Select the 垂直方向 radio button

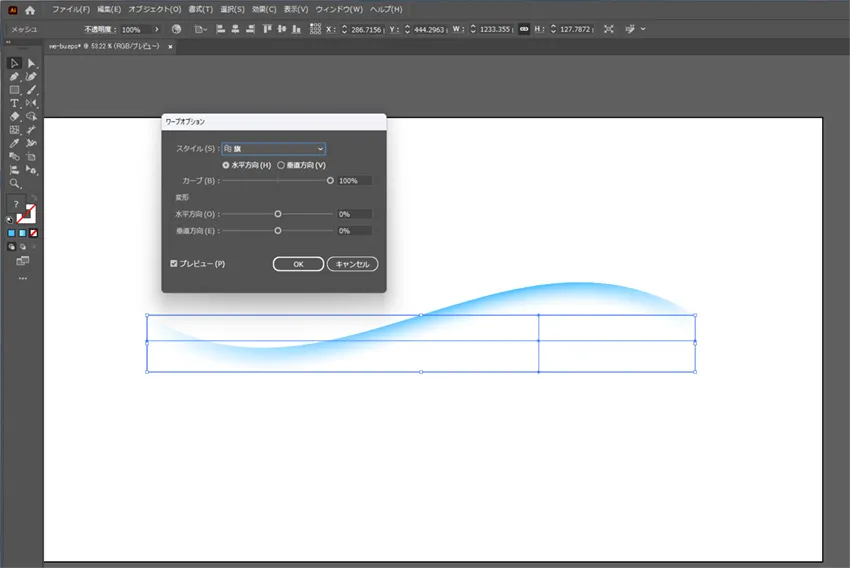coord(281,165)
